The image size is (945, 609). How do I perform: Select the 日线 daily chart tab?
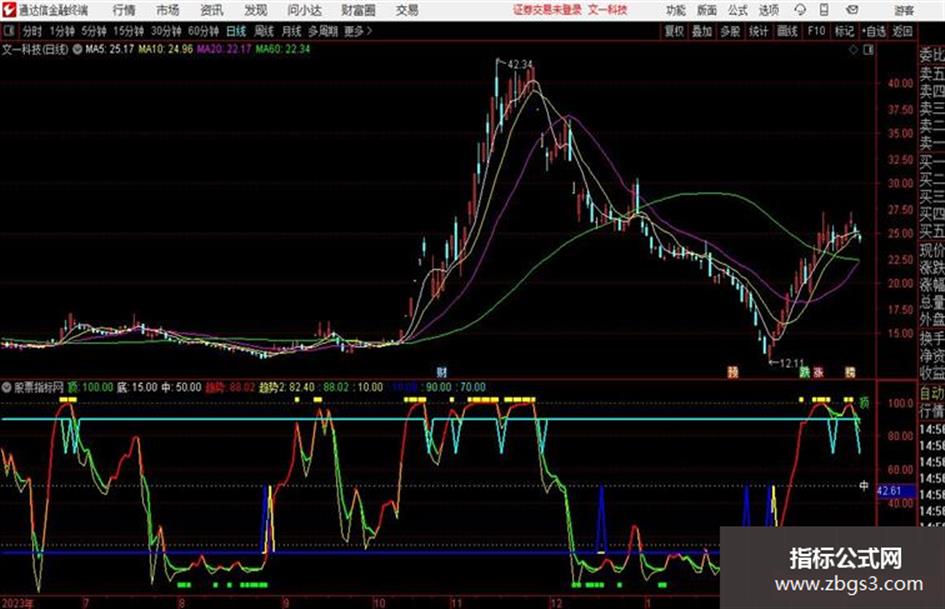click(x=236, y=31)
